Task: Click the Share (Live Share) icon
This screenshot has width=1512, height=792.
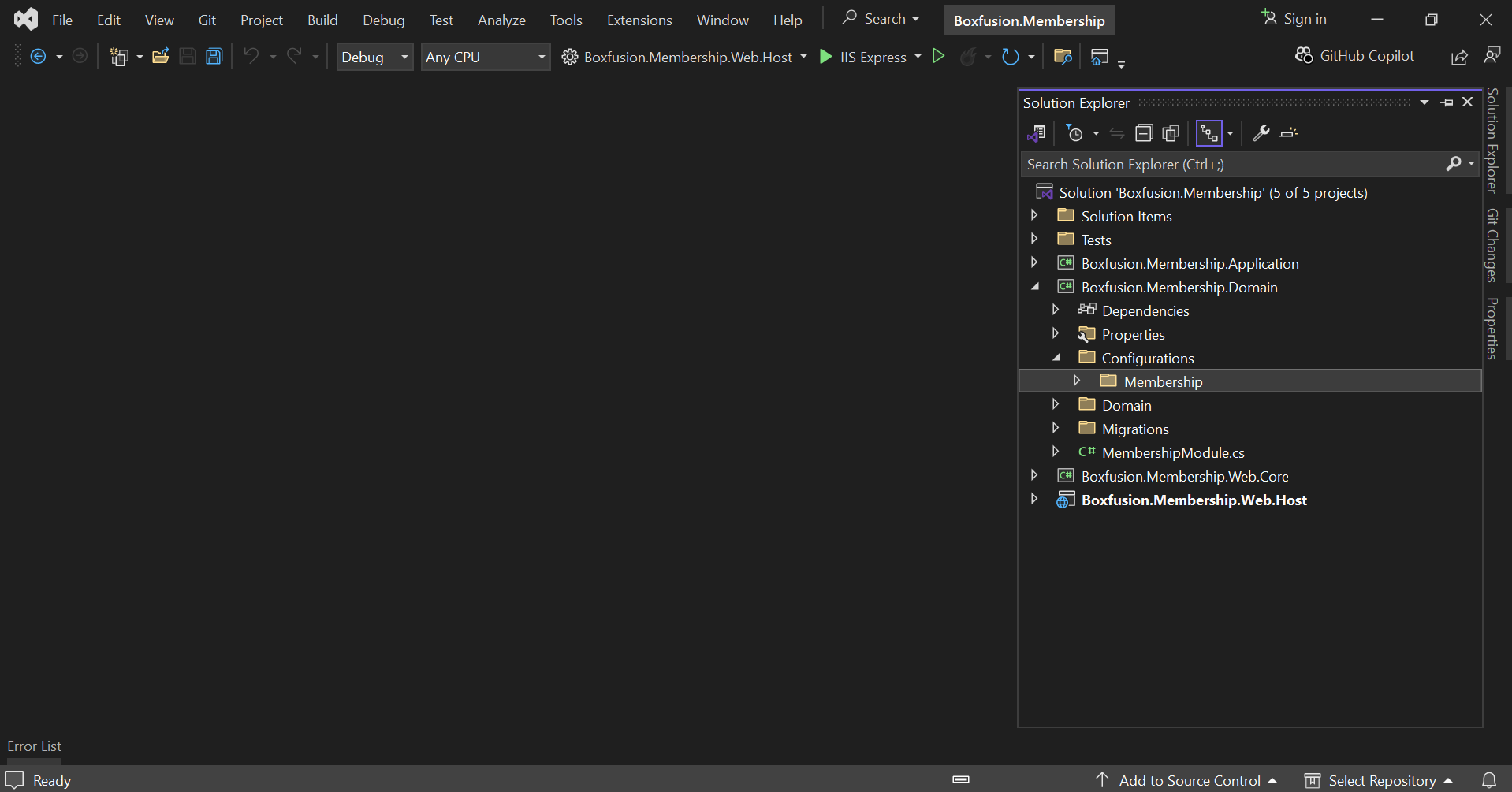Action: tap(1459, 57)
